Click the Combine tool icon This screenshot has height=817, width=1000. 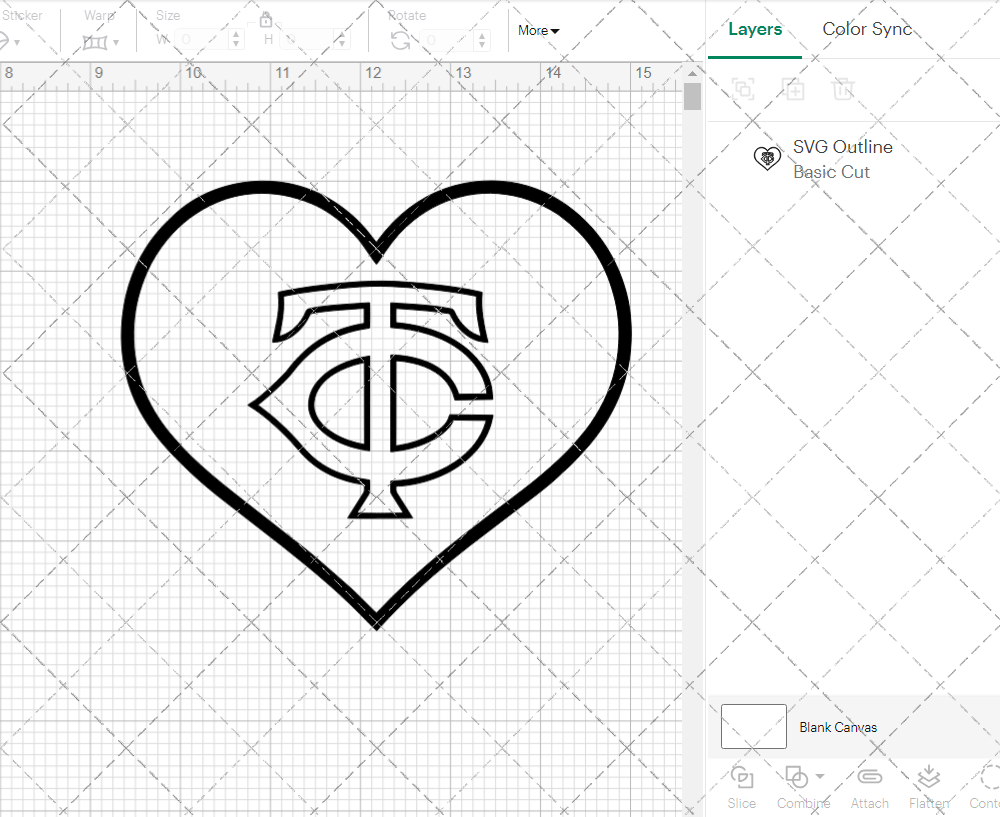pyautogui.click(x=796, y=777)
